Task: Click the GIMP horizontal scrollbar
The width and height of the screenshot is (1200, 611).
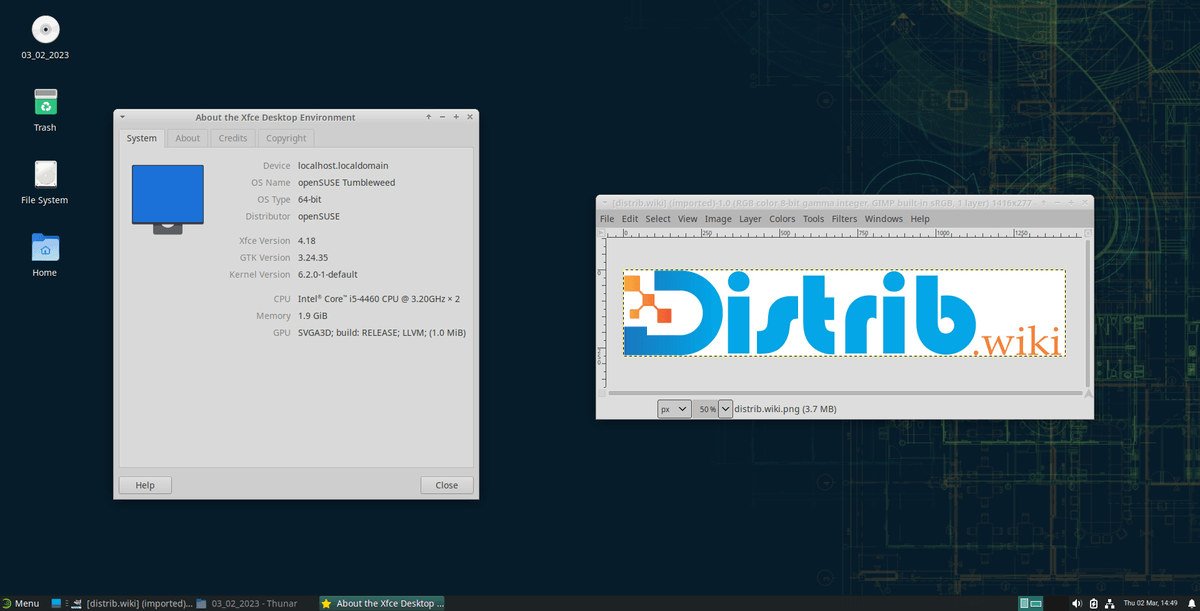Action: tap(845, 394)
